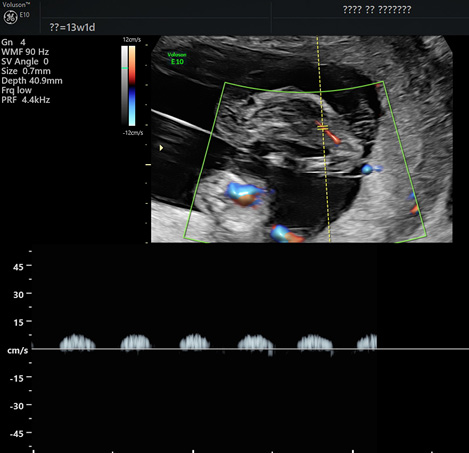The image size is (469, 453).
Task: Click the GE logo icon
Action: point(10,17)
